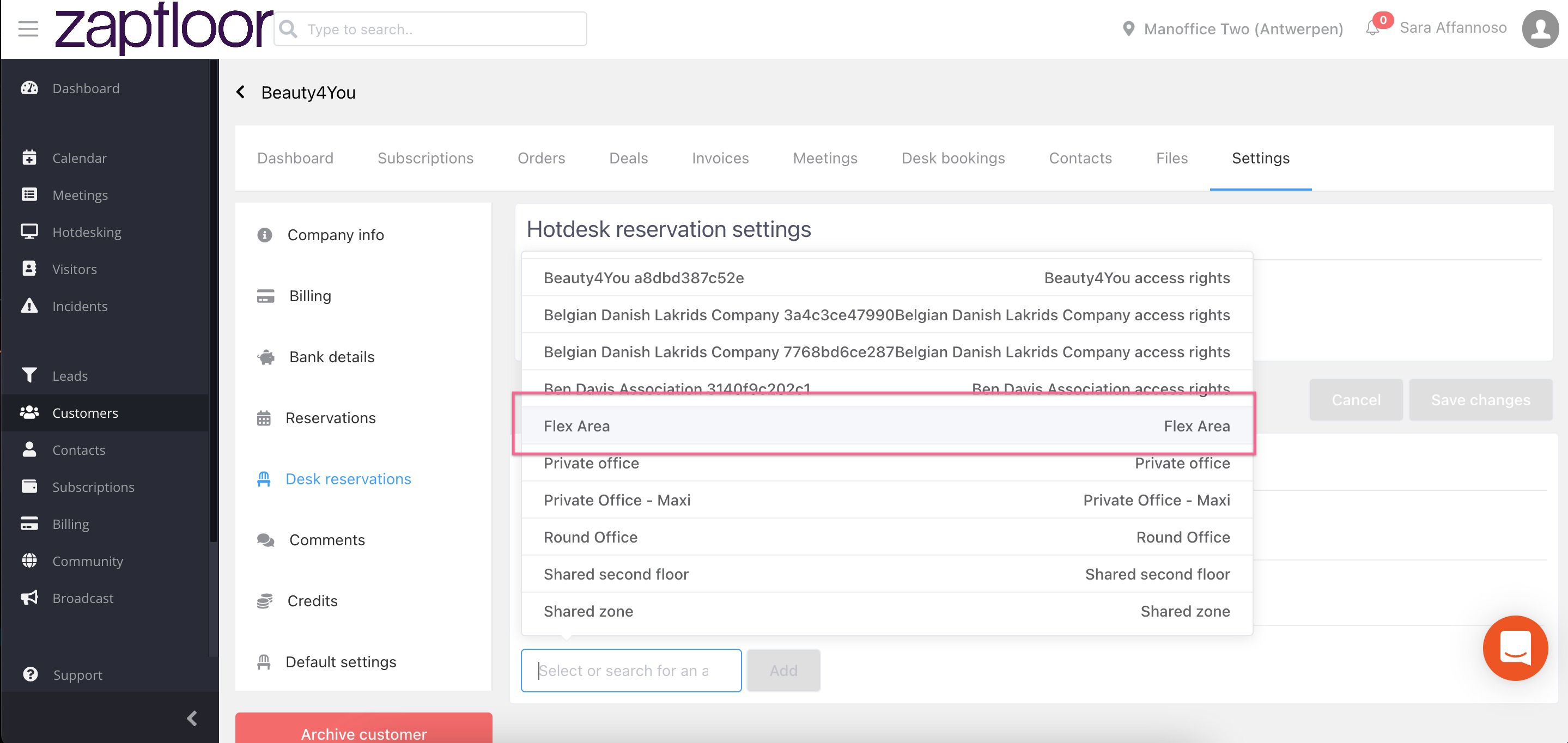Open the Files tab
Screen dimensions: 1568x743
1171,158
